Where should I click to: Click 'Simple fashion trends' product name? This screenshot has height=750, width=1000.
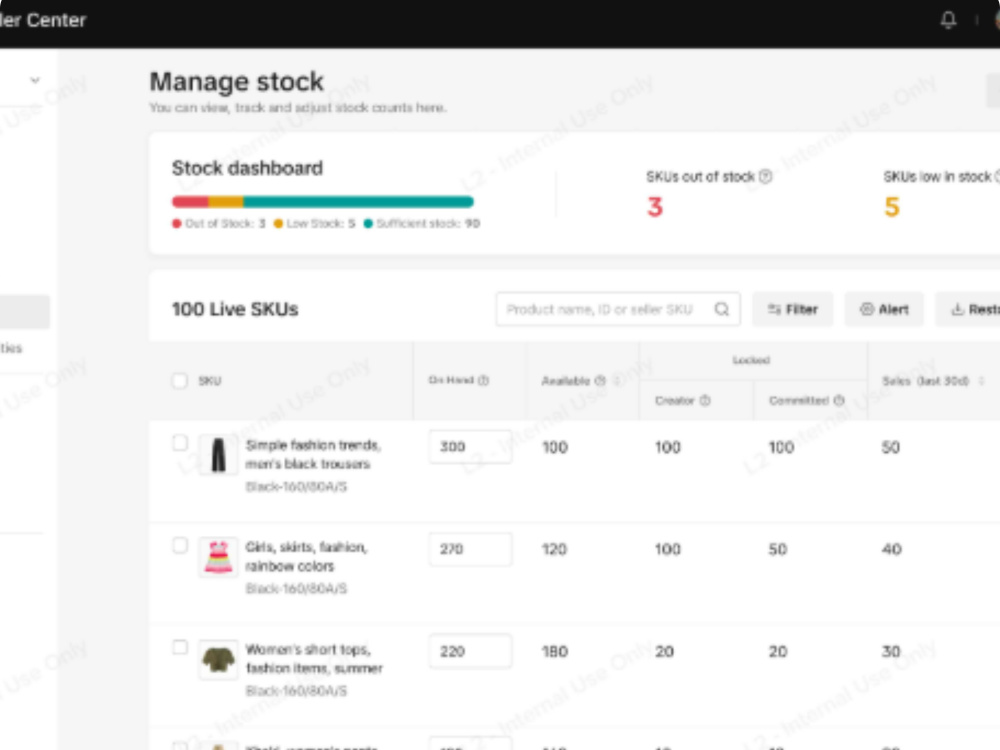click(313, 454)
